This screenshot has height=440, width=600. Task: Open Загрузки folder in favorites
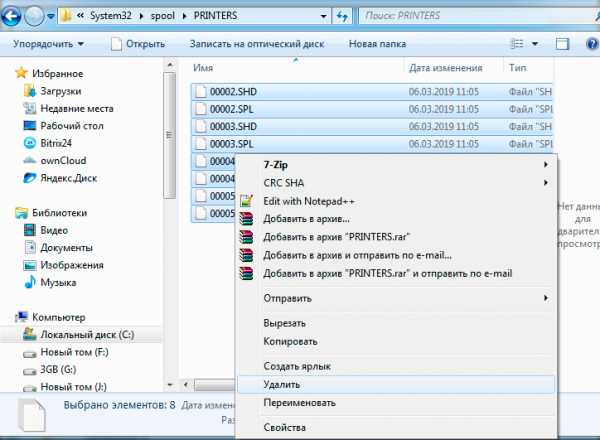pos(61,91)
